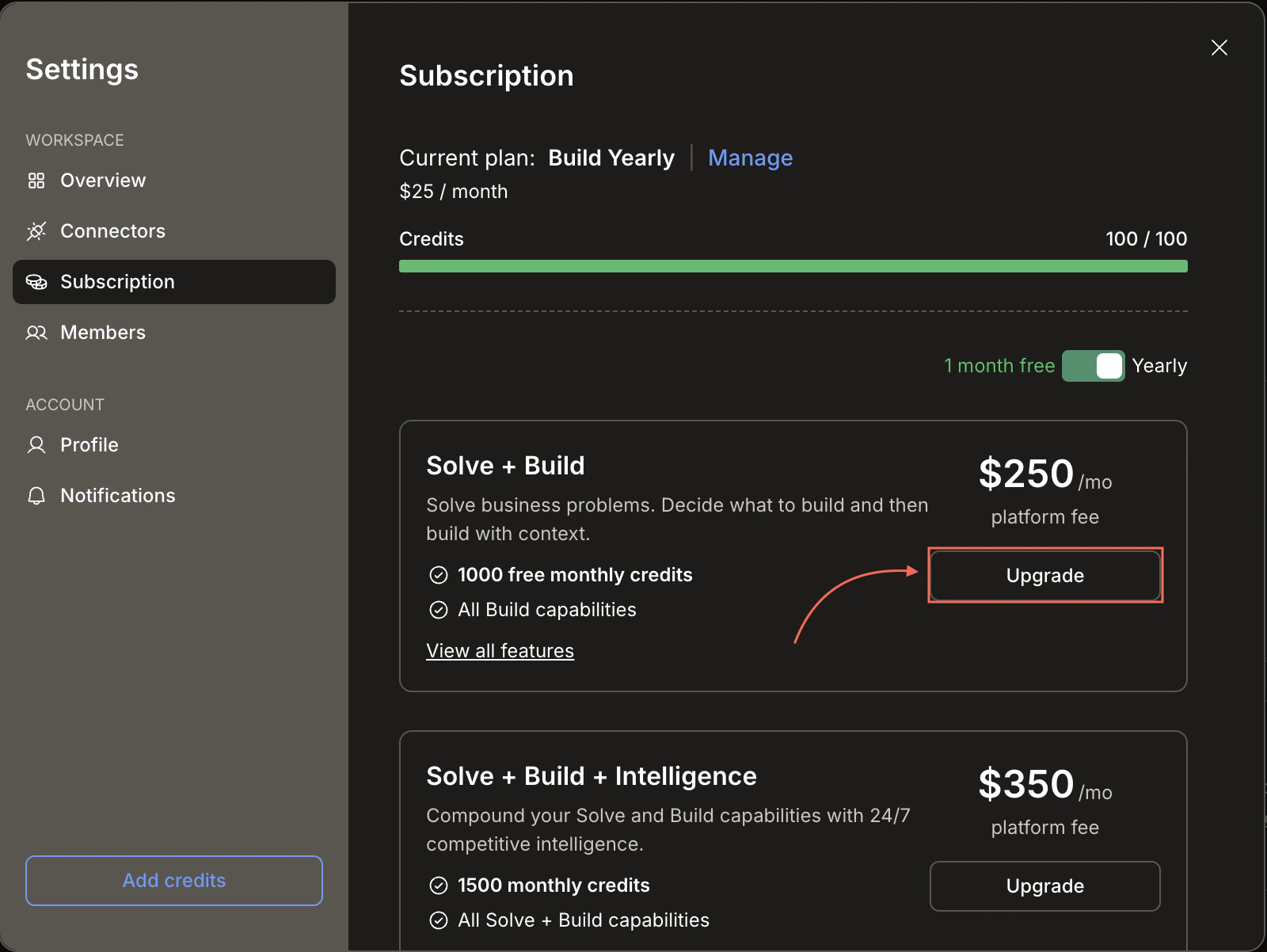Open Notifications via the bell icon
This screenshot has height=952, width=1267.
36,495
